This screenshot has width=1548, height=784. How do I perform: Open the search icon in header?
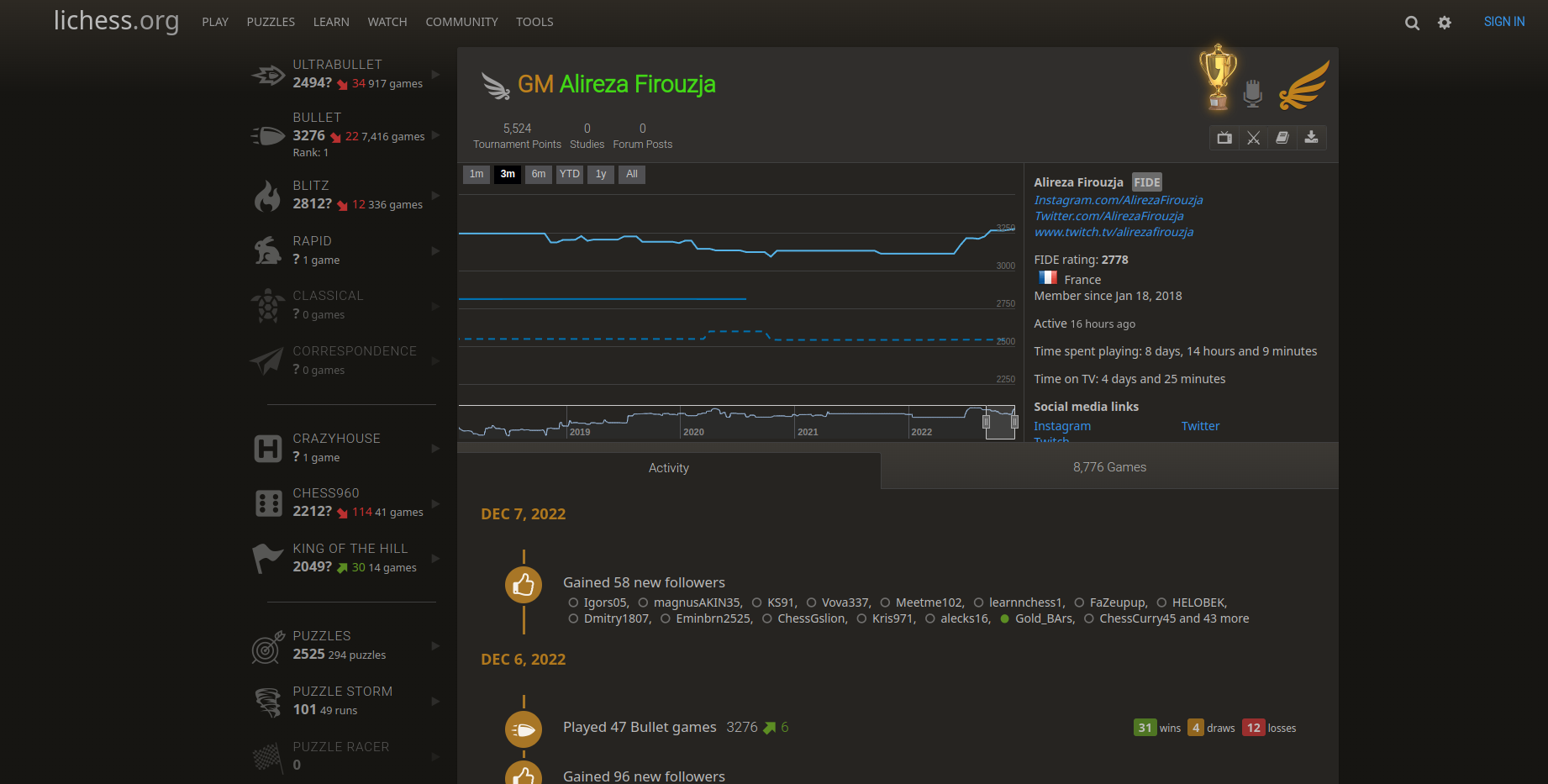coord(1412,23)
